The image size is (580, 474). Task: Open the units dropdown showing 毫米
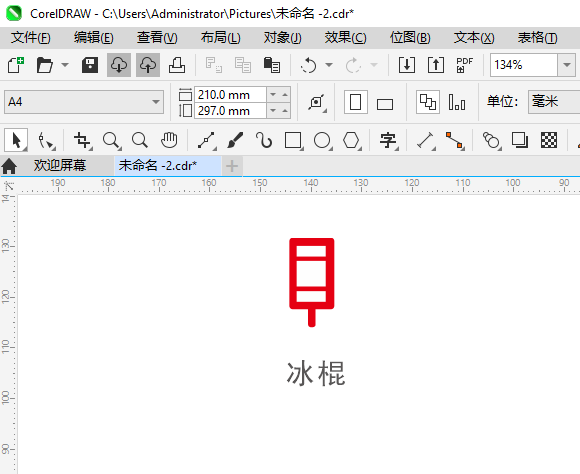[554, 102]
